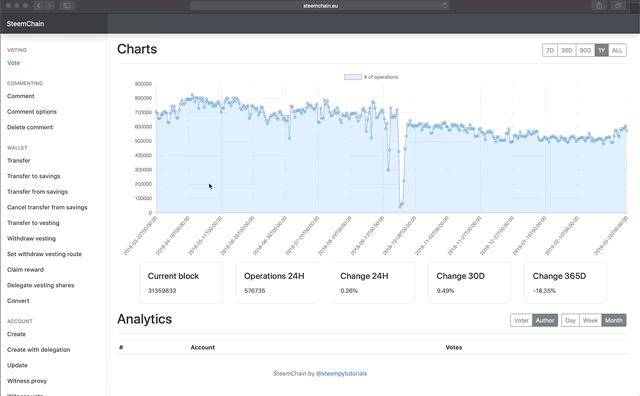Open Delegate vesting shares menu item
The width and height of the screenshot is (640, 396).
click(x=40, y=285)
